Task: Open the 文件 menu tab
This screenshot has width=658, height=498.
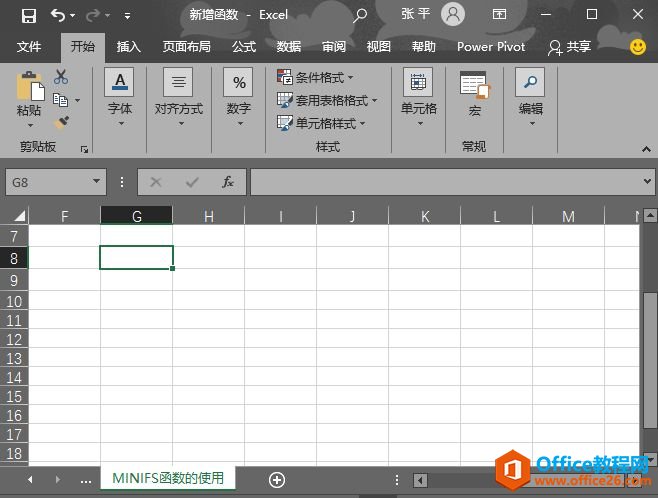Action: pyautogui.click(x=29, y=46)
